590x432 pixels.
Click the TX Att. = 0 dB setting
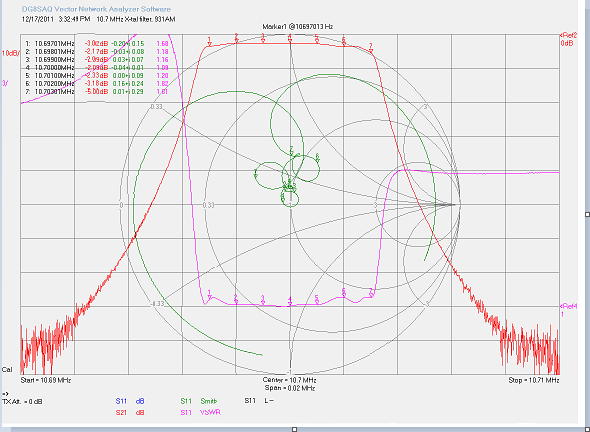click(x=22, y=402)
